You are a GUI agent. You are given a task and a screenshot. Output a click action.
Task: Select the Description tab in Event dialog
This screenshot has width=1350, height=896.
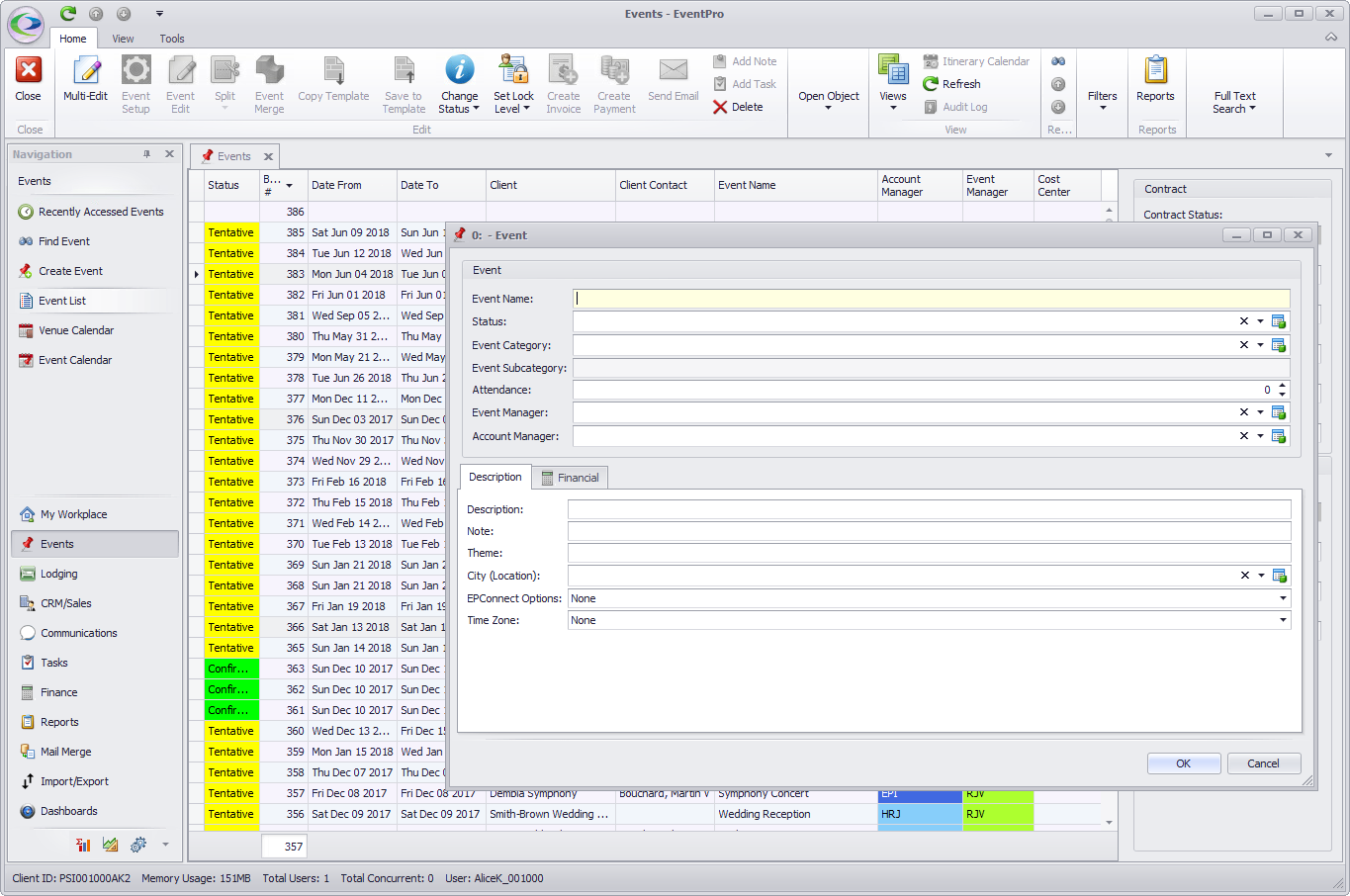point(495,477)
